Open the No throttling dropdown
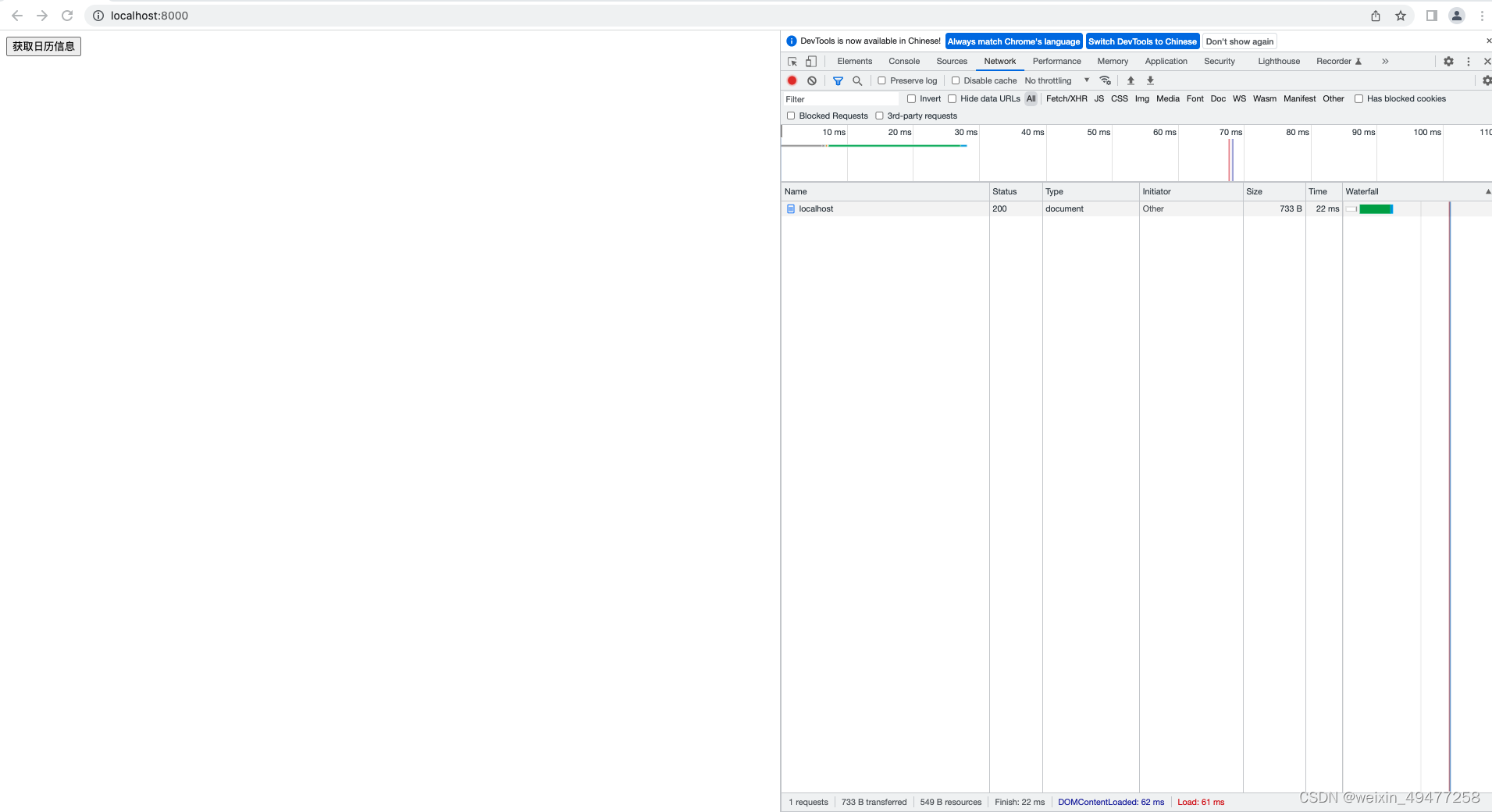 (1057, 80)
